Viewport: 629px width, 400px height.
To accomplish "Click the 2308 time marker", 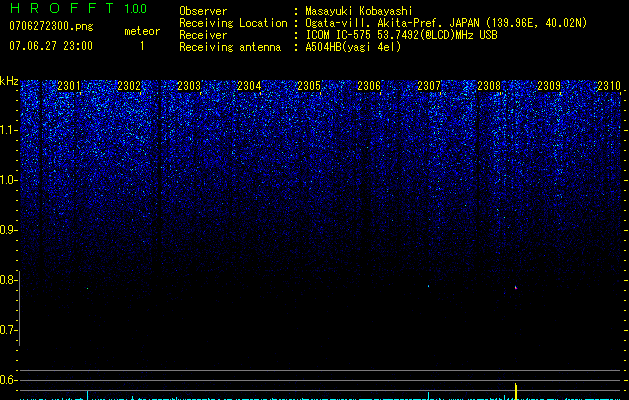I will pos(489,86).
